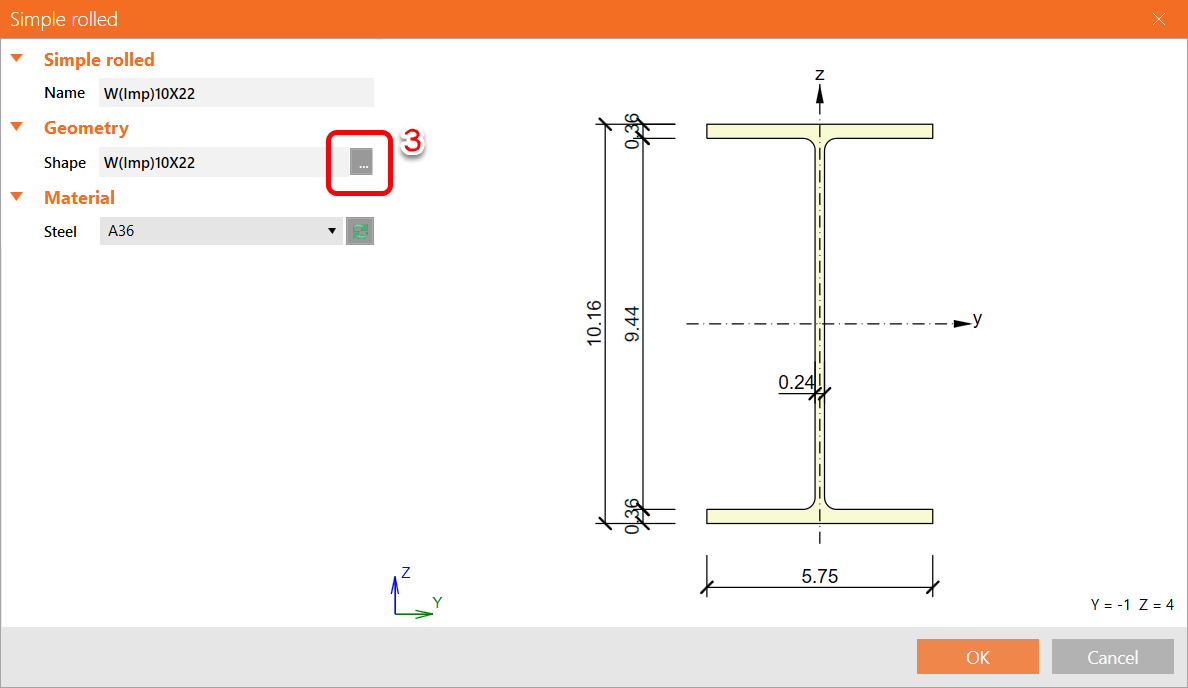Image resolution: width=1188 pixels, height=688 pixels.
Task: Click the 5.75 flange width dimension
Action: [x=818, y=575]
